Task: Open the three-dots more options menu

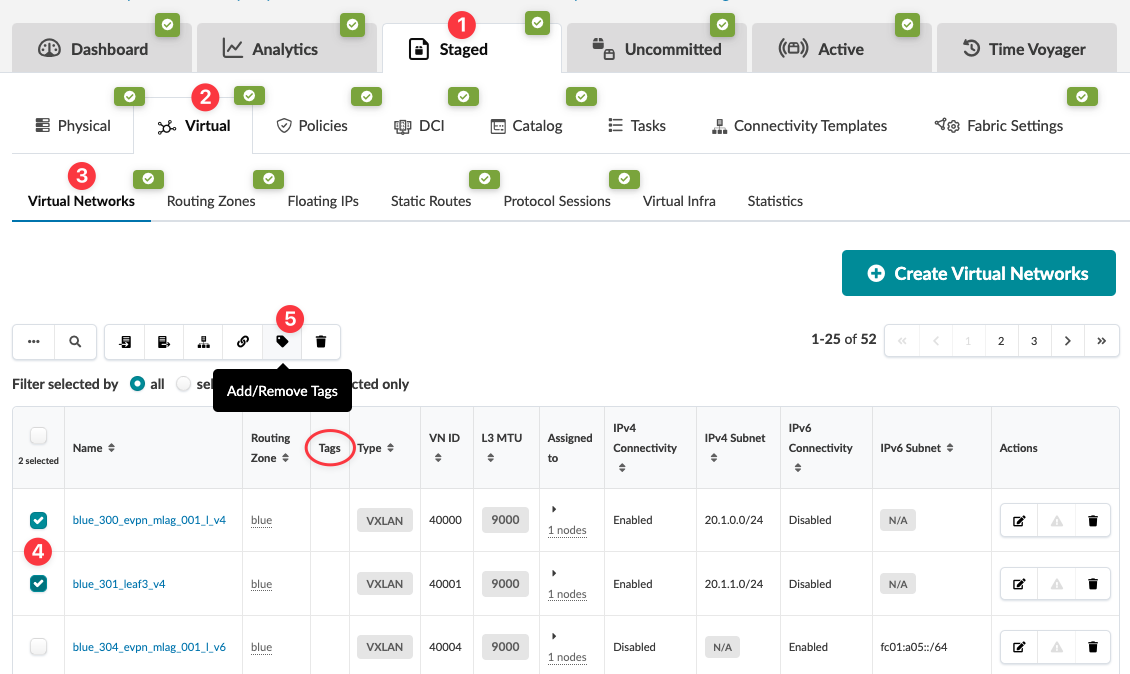Action: (33, 342)
